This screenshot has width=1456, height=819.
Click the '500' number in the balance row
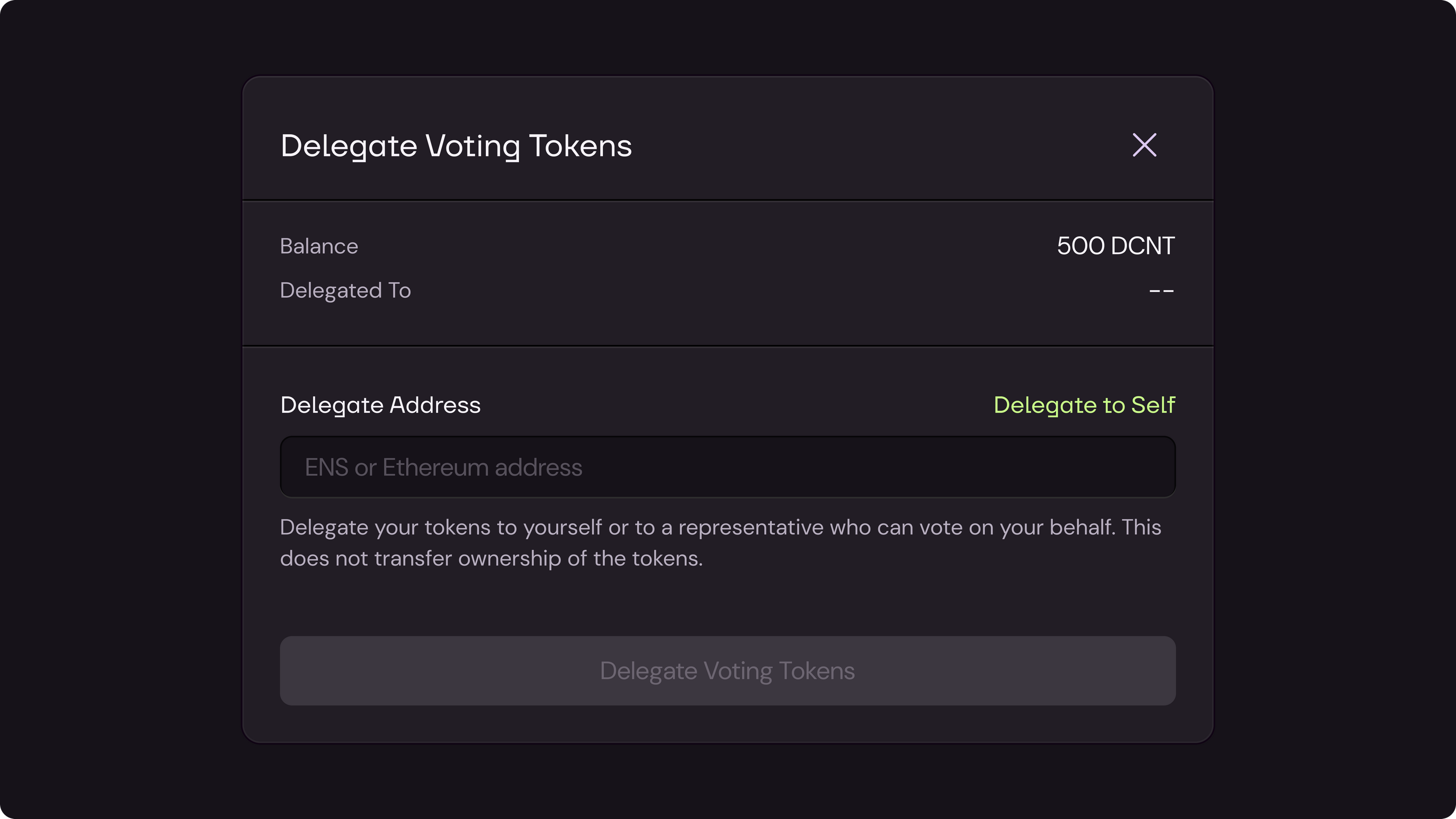(1080, 246)
